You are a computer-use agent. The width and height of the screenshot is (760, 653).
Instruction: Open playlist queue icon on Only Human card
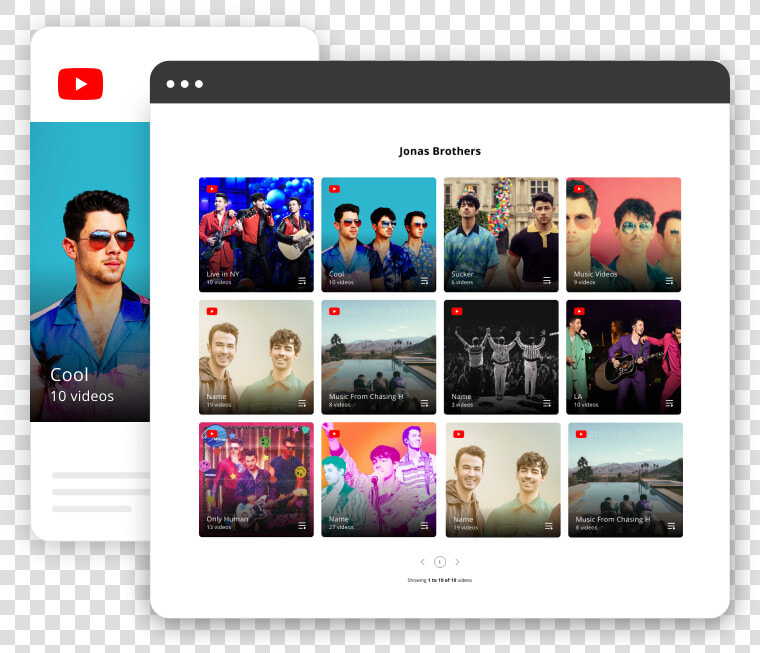tap(302, 526)
